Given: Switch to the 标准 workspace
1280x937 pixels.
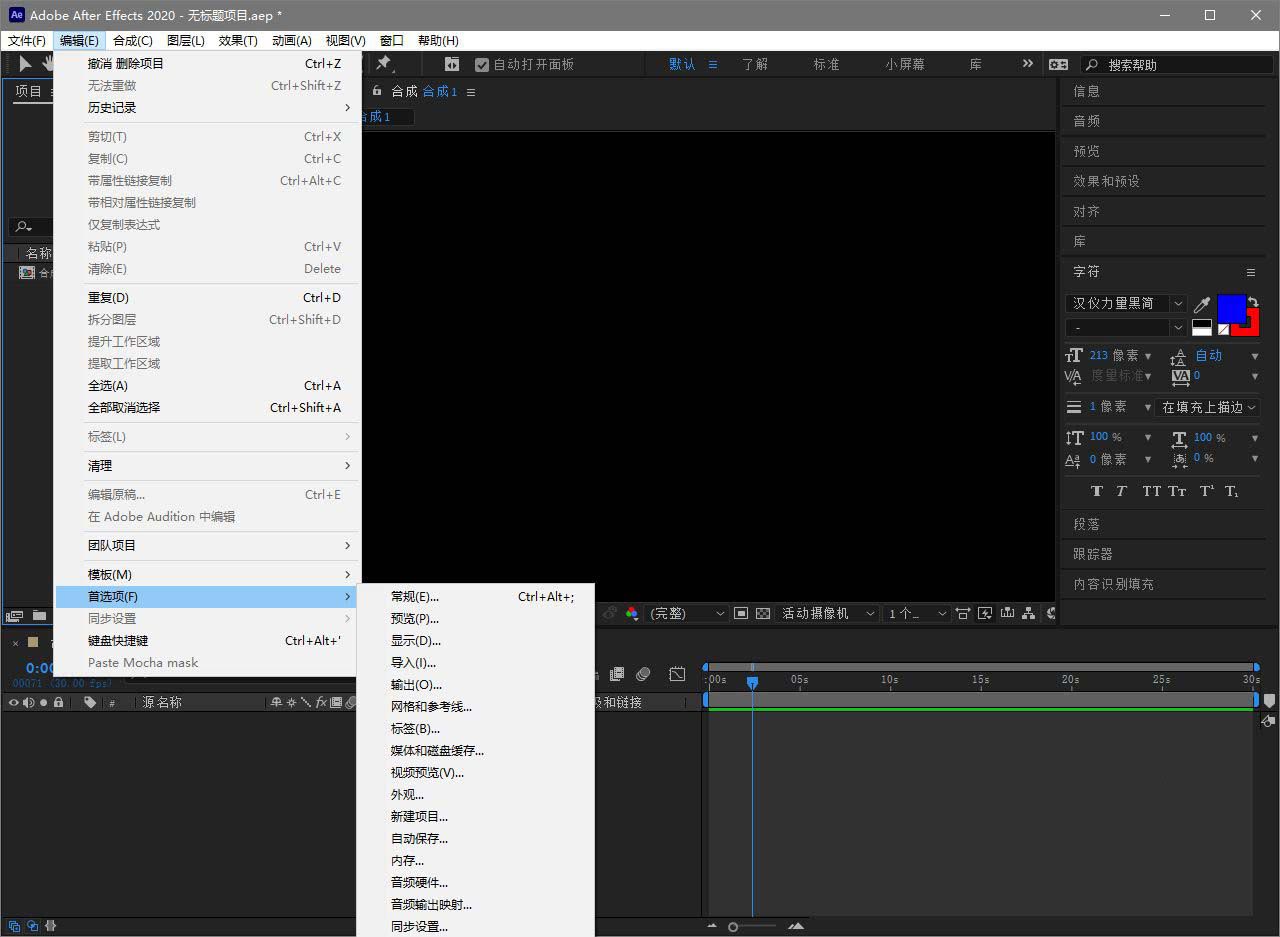Looking at the screenshot, I should point(826,64).
